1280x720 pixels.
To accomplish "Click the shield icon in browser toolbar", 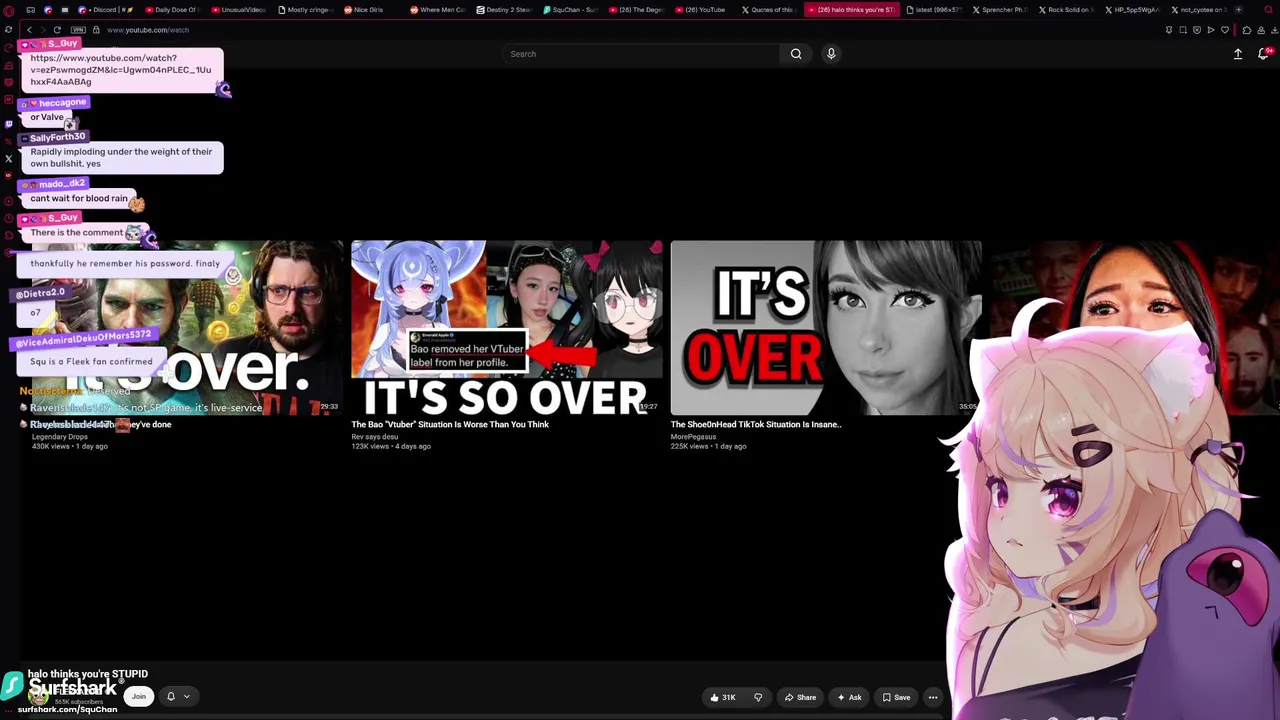I will 1197,30.
